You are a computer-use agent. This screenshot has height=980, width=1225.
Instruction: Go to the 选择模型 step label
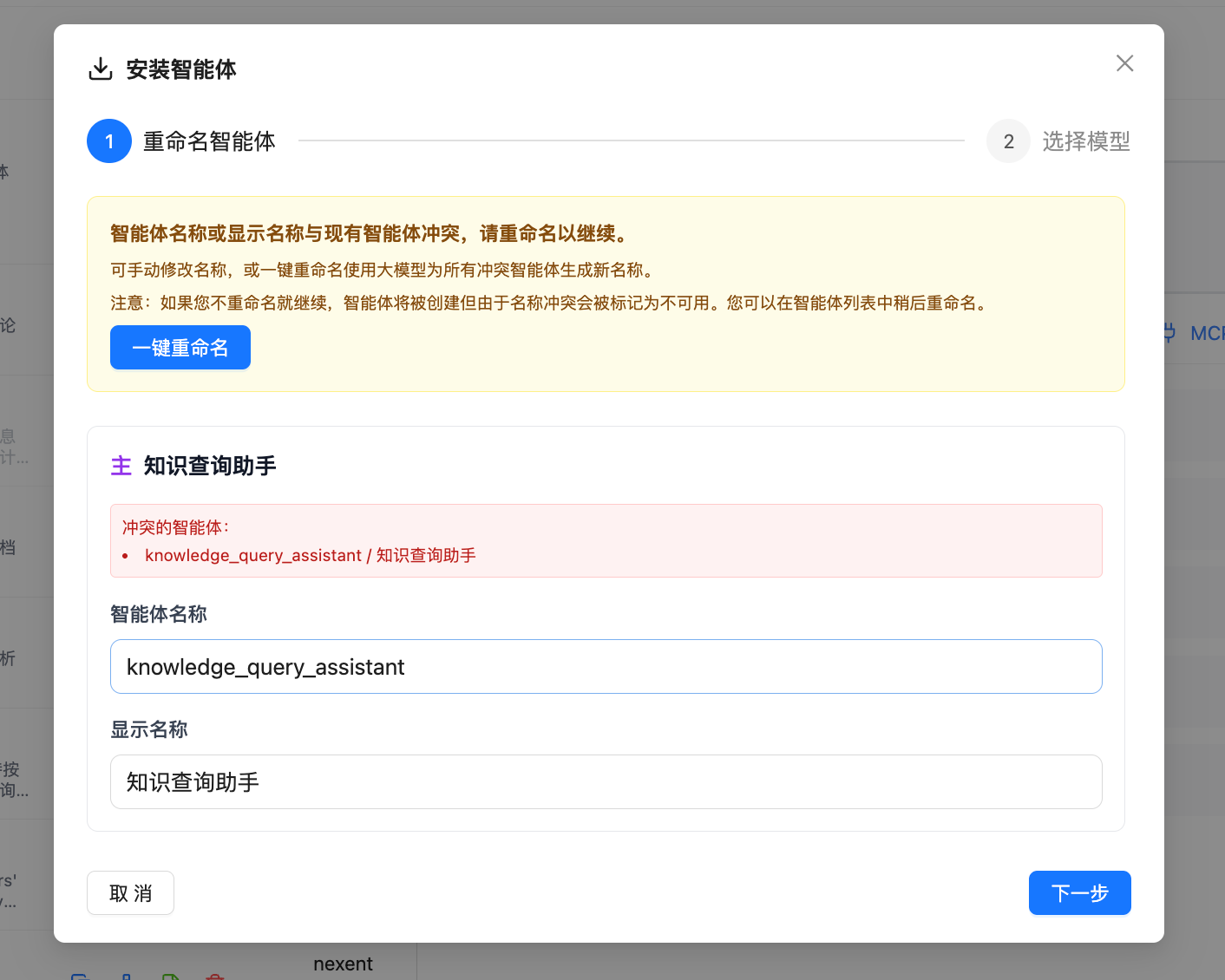(1085, 141)
